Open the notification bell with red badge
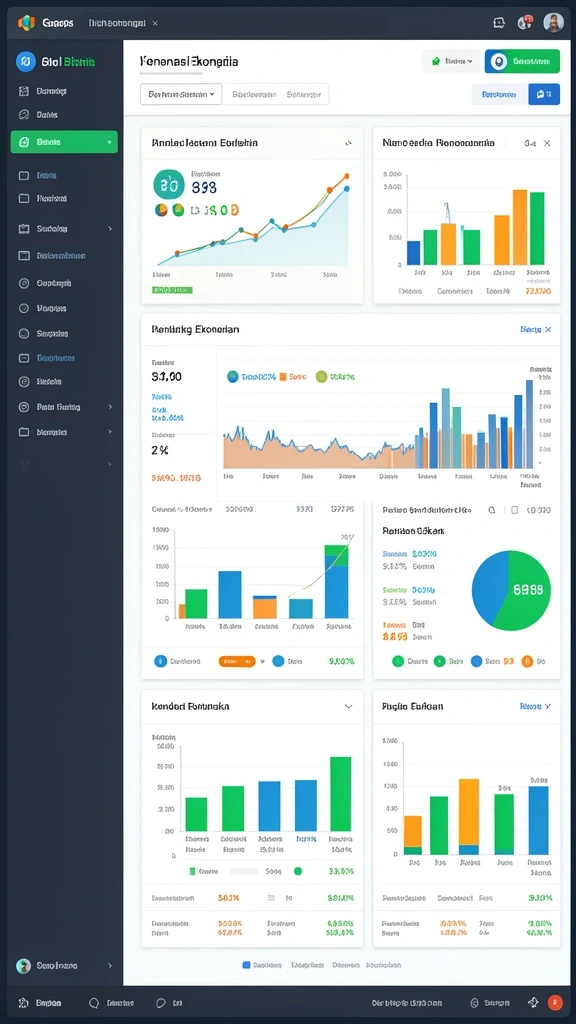 pyautogui.click(x=524, y=23)
